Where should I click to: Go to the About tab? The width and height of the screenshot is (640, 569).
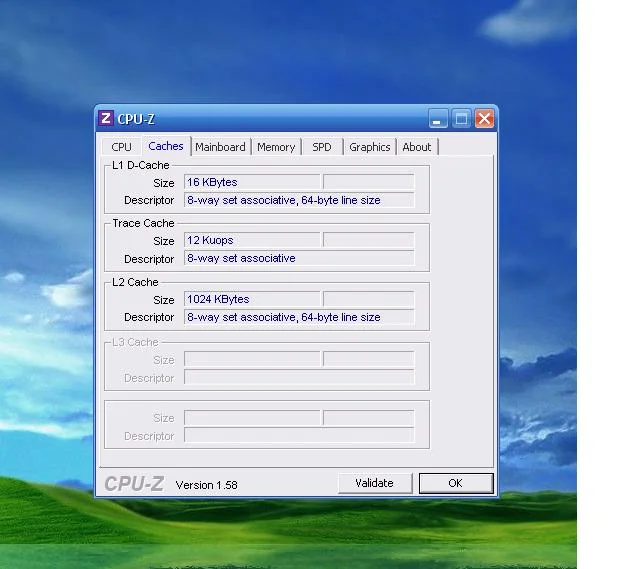pyautogui.click(x=417, y=147)
